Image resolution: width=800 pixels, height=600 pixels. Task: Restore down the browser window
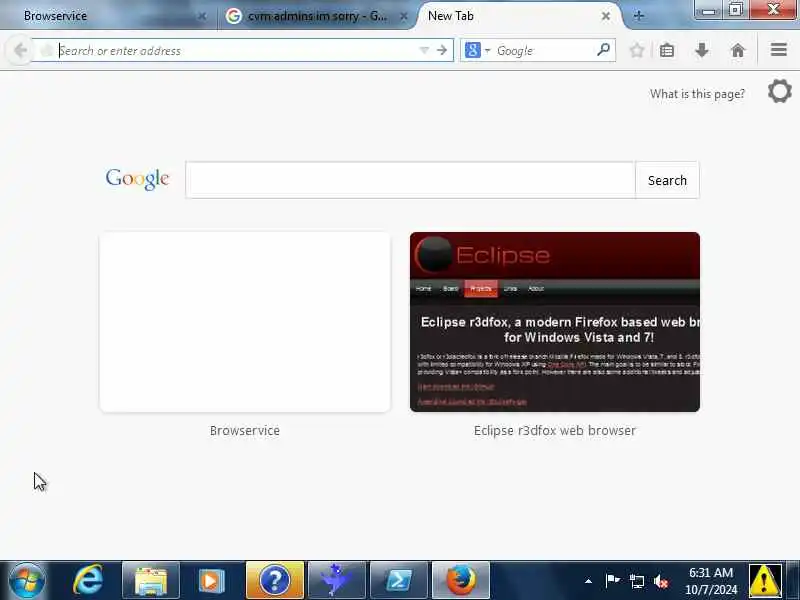click(735, 10)
